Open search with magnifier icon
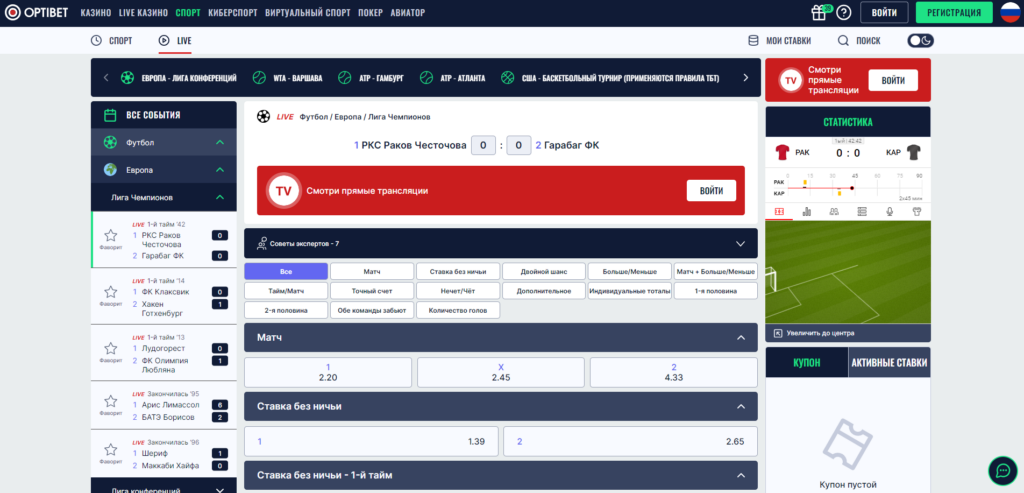Viewport: 1024px width, 493px height. (x=843, y=40)
